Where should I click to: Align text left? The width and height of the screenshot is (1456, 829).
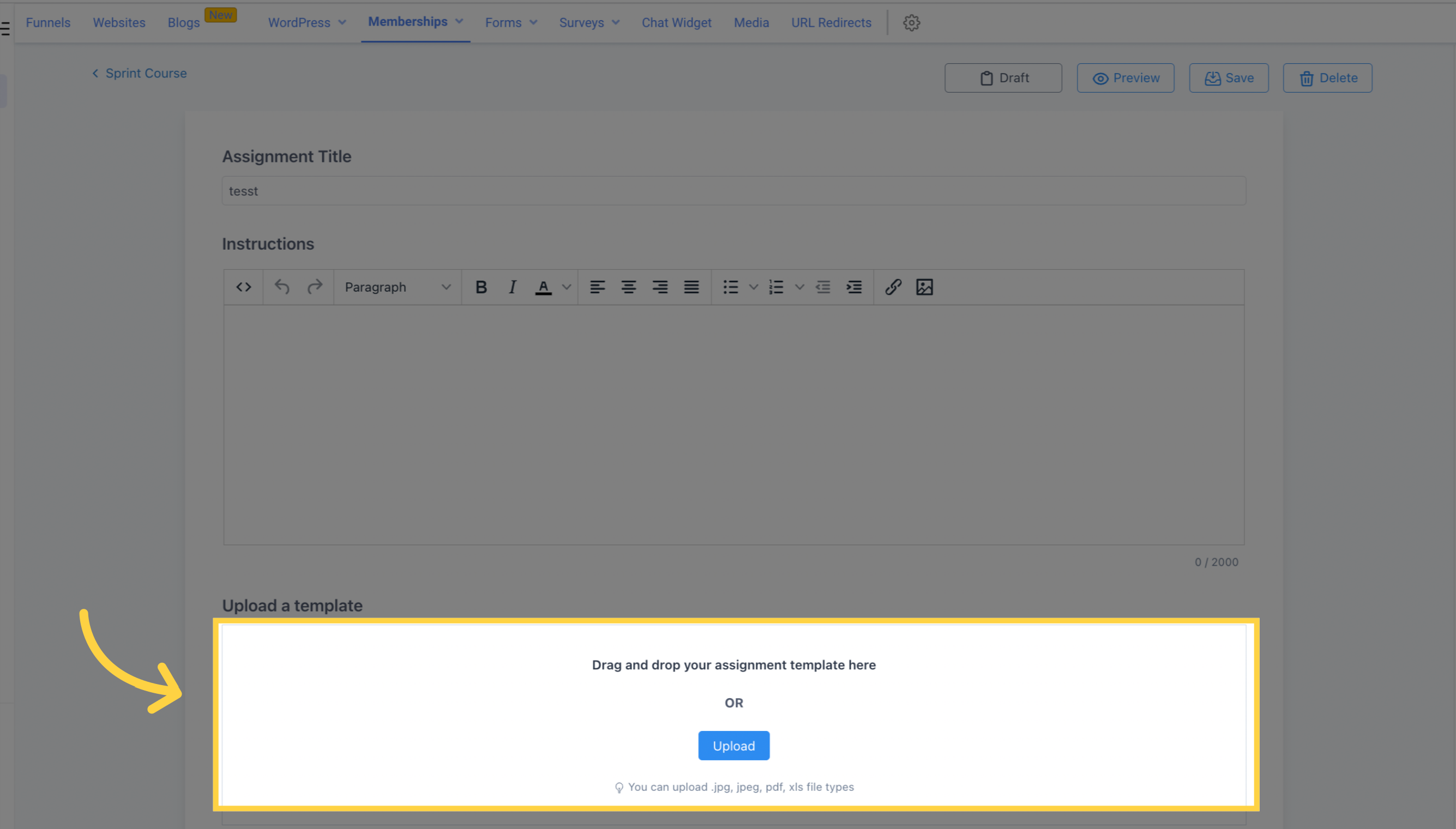597,287
